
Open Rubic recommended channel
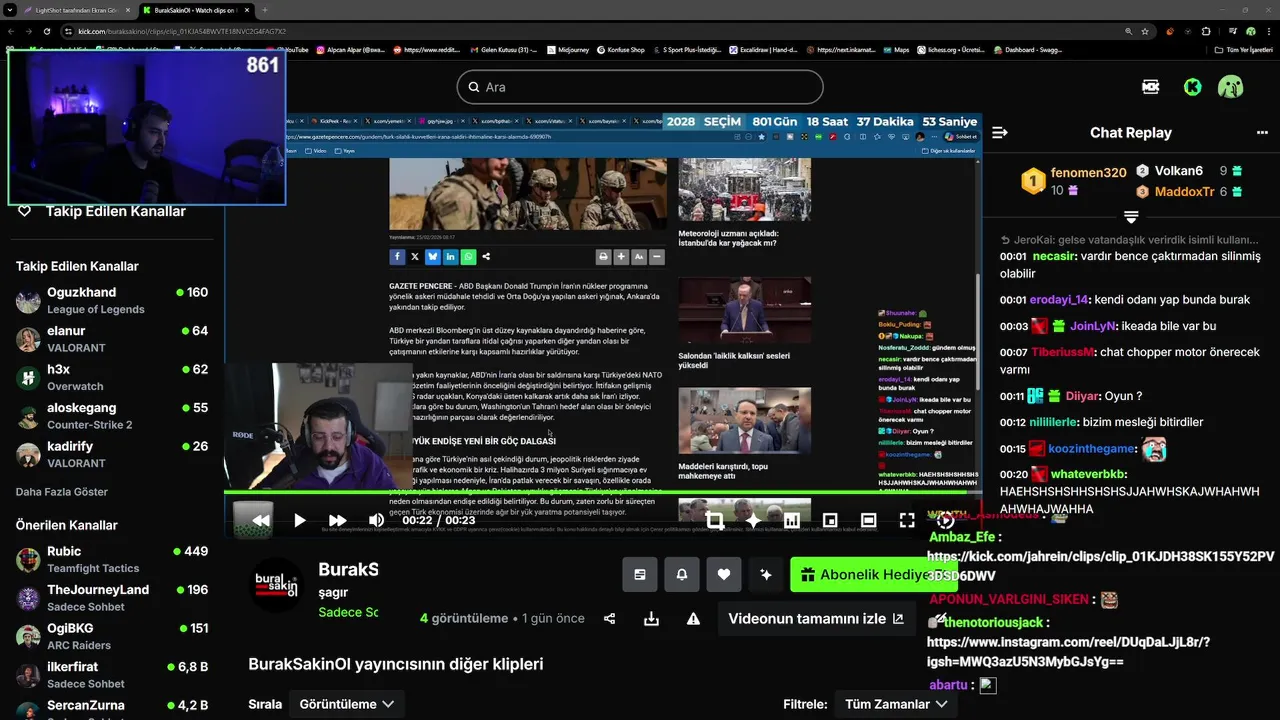point(112,559)
